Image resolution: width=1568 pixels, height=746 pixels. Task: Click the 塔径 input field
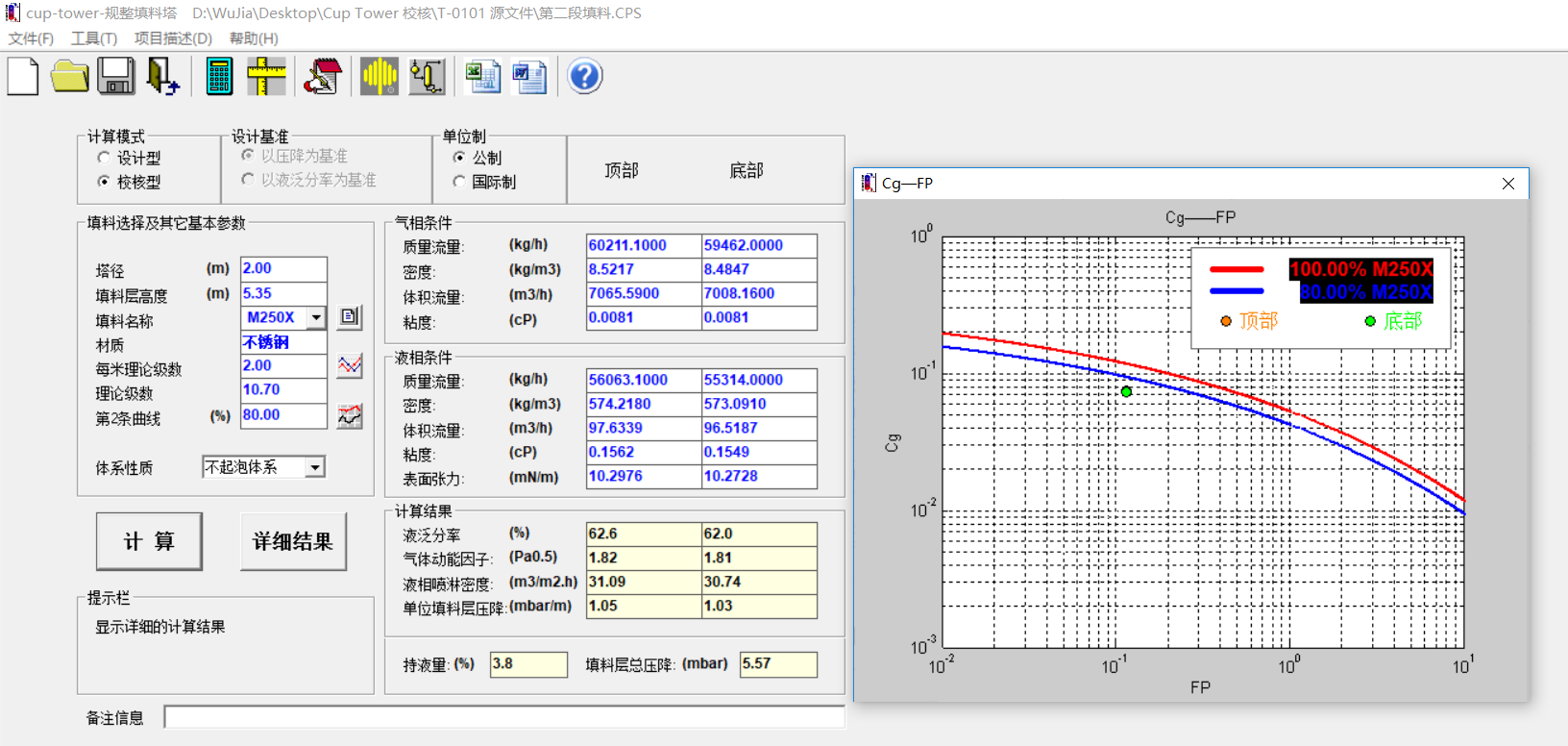click(283, 269)
